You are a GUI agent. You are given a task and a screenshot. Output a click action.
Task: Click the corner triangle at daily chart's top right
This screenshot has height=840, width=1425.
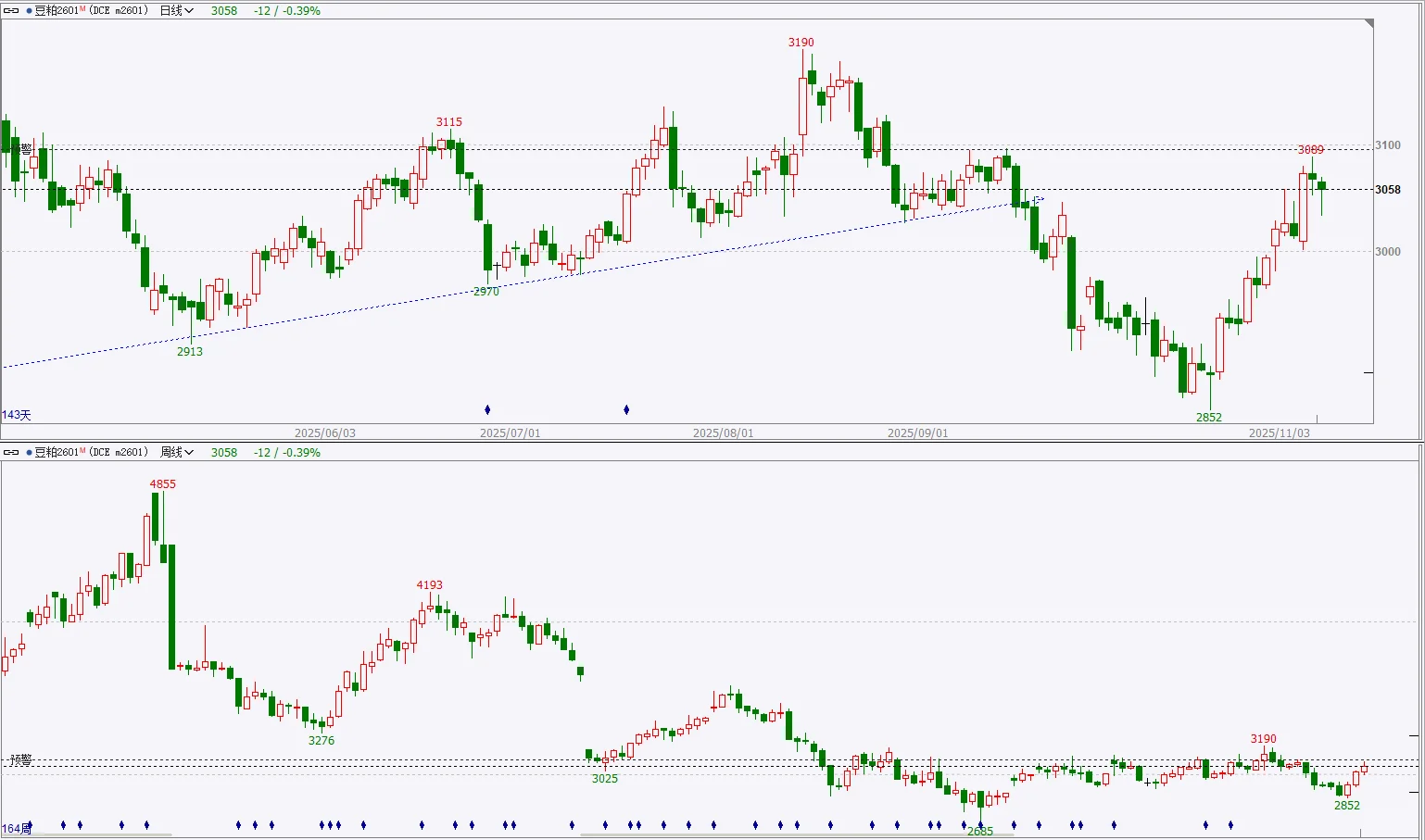(x=1368, y=24)
